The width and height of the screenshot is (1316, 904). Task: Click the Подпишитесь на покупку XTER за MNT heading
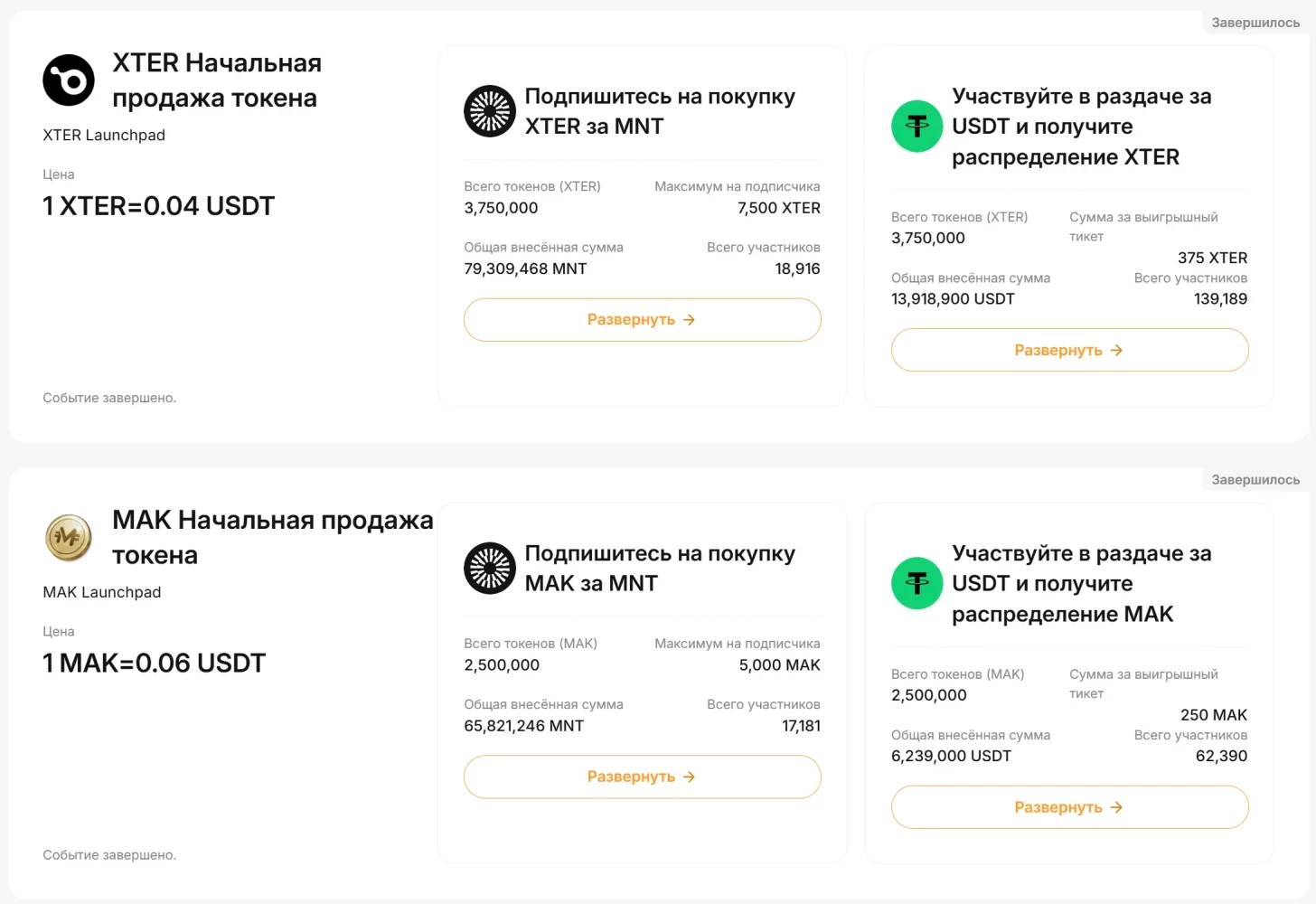pos(659,111)
